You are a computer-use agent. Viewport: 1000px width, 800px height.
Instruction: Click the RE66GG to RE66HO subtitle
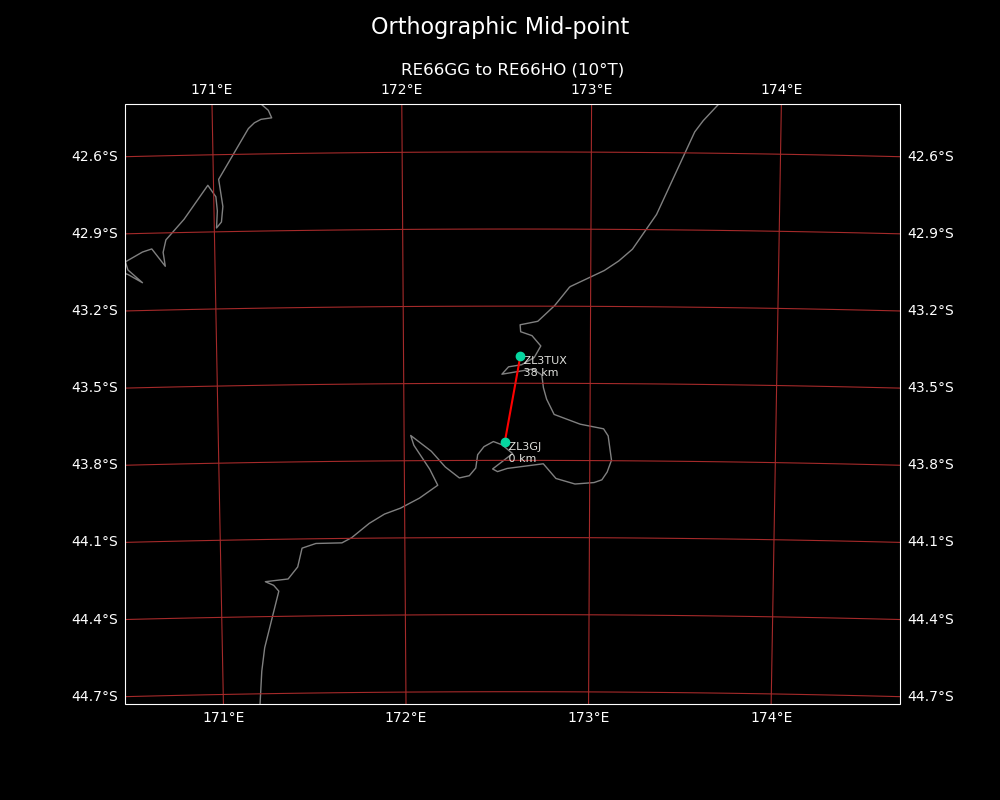pyautogui.click(x=512, y=70)
